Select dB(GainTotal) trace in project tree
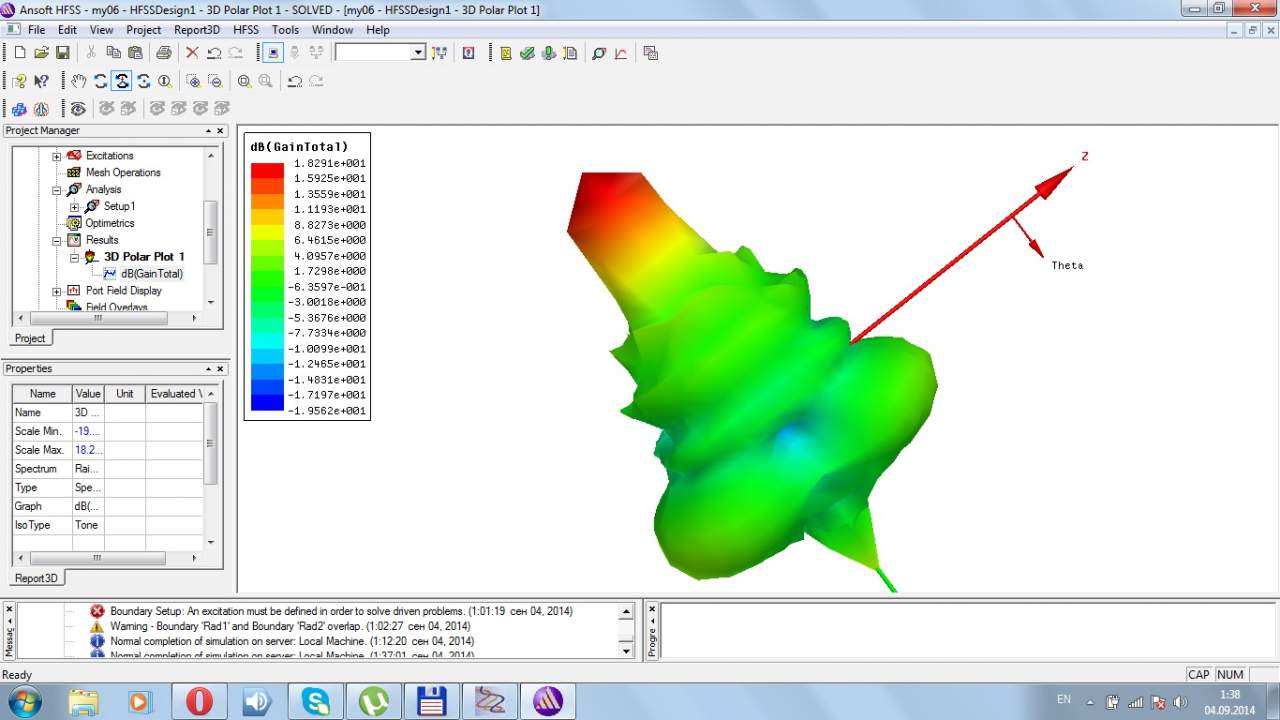Viewport: 1280px width, 720px height. tap(151, 274)
